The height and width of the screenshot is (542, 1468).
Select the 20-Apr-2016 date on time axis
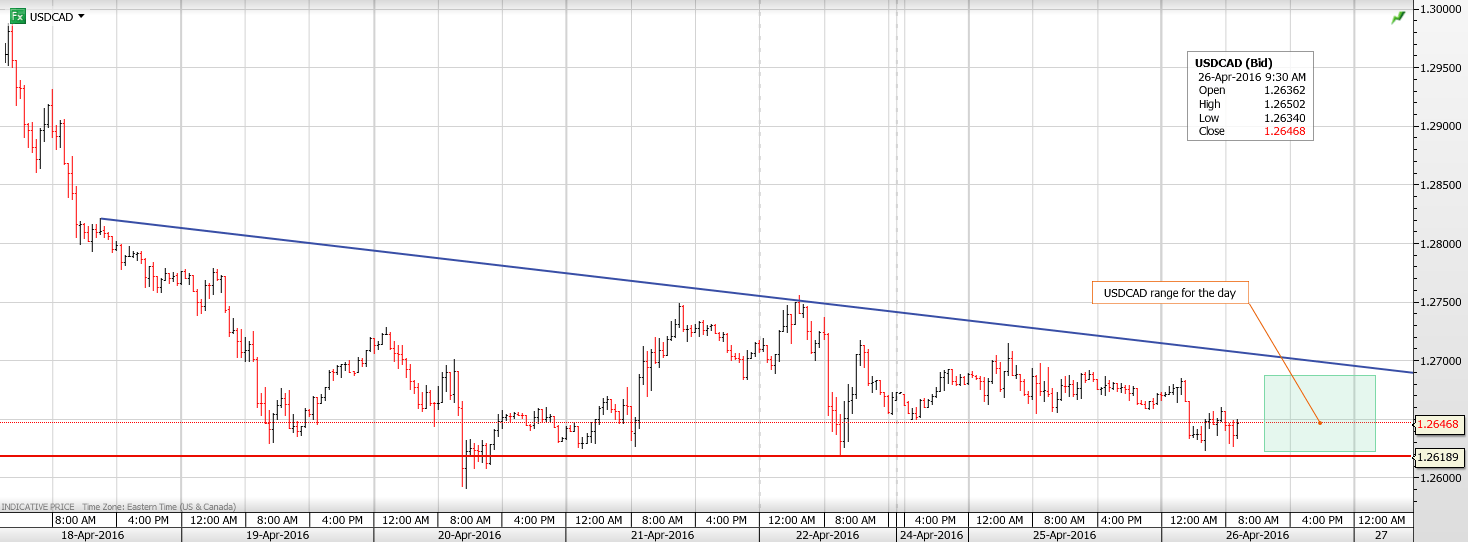[470, 535]
